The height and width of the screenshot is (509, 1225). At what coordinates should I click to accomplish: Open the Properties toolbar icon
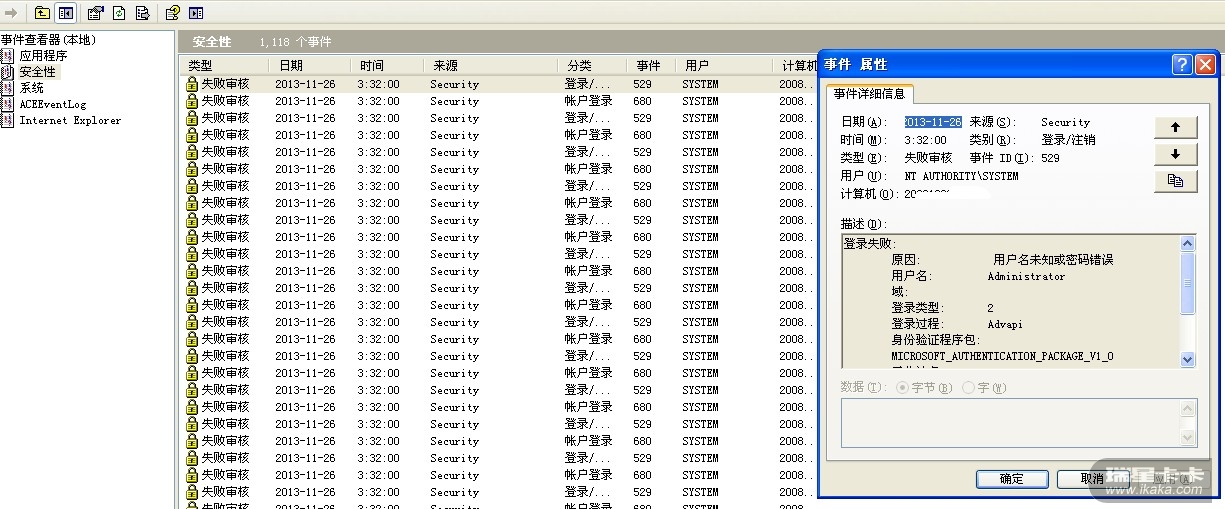click(96, 13)
